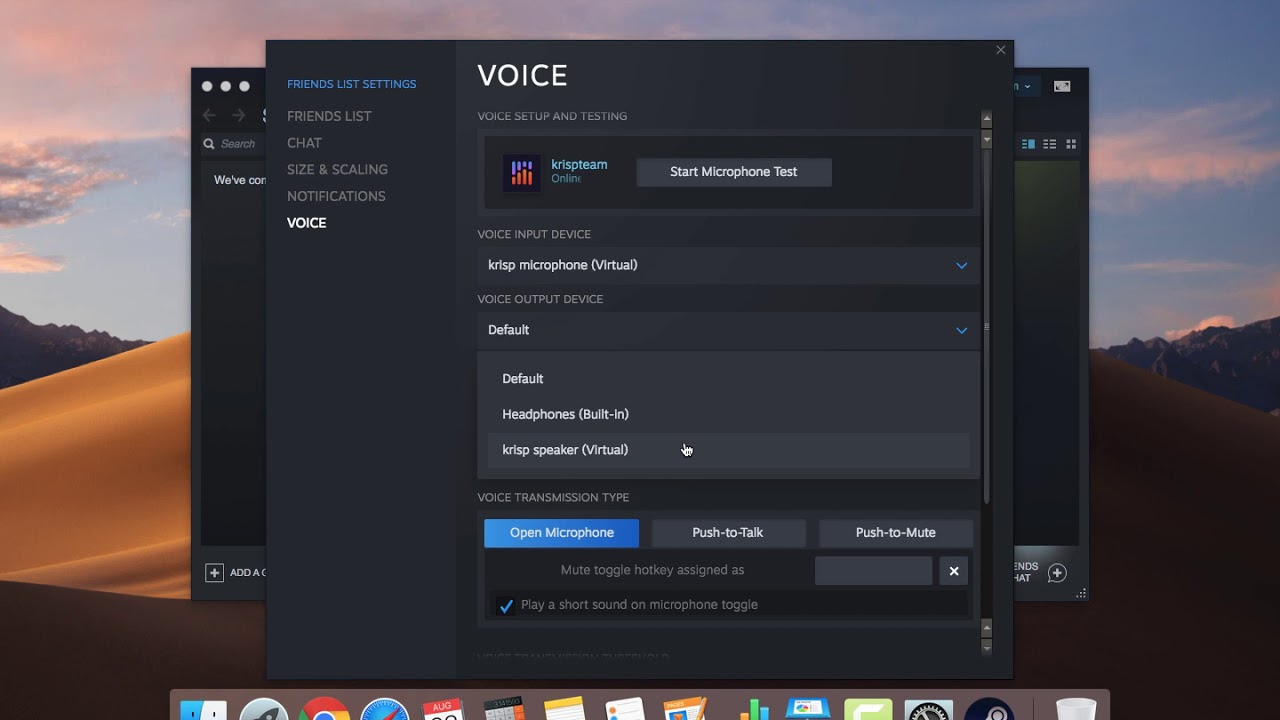The width and height of the screenshot is (1280, 720).
Task: Click the mute toggle hotkey field
Action: click(874, 571)
